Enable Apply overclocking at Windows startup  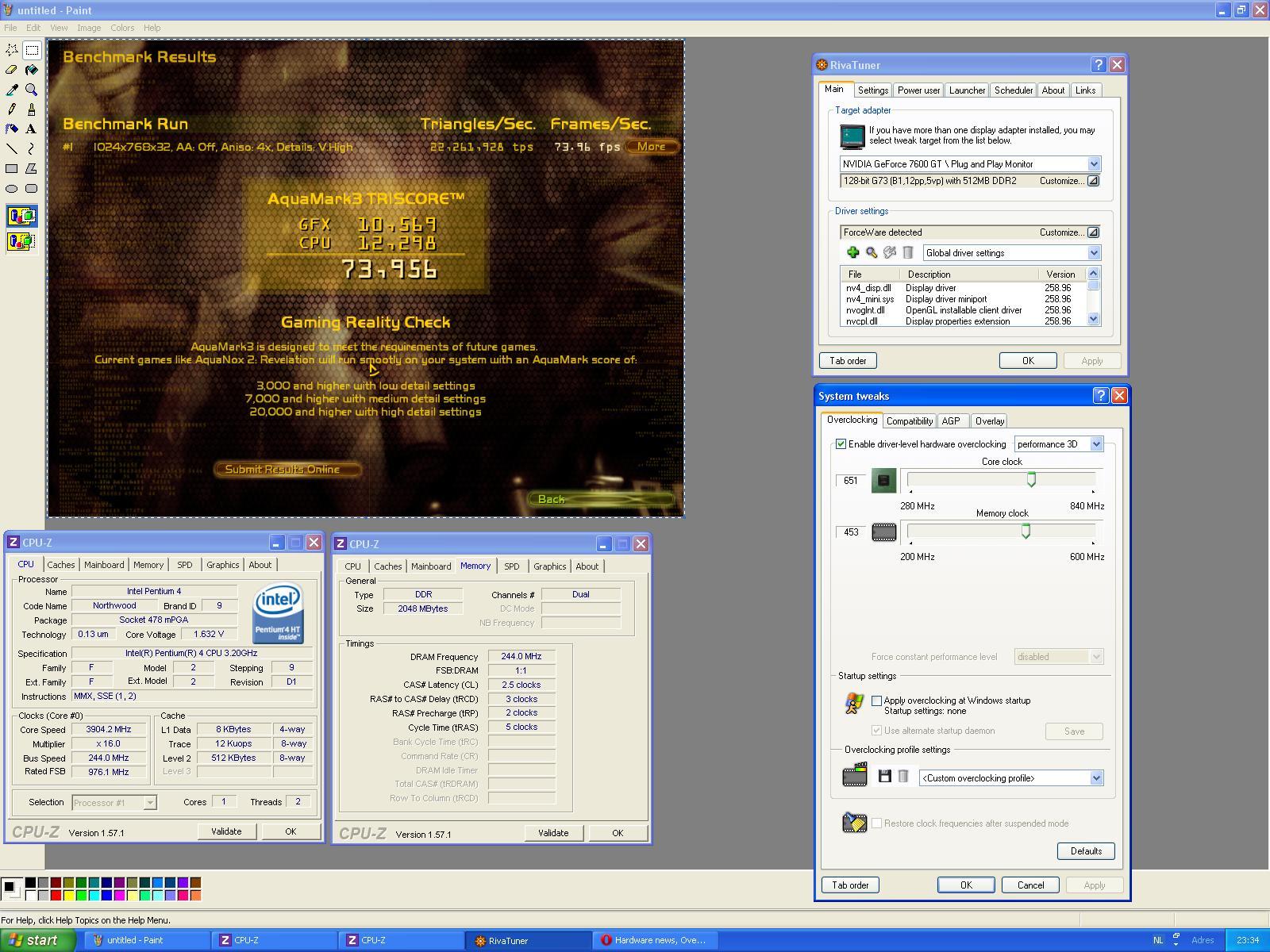(x=876, y=701)
